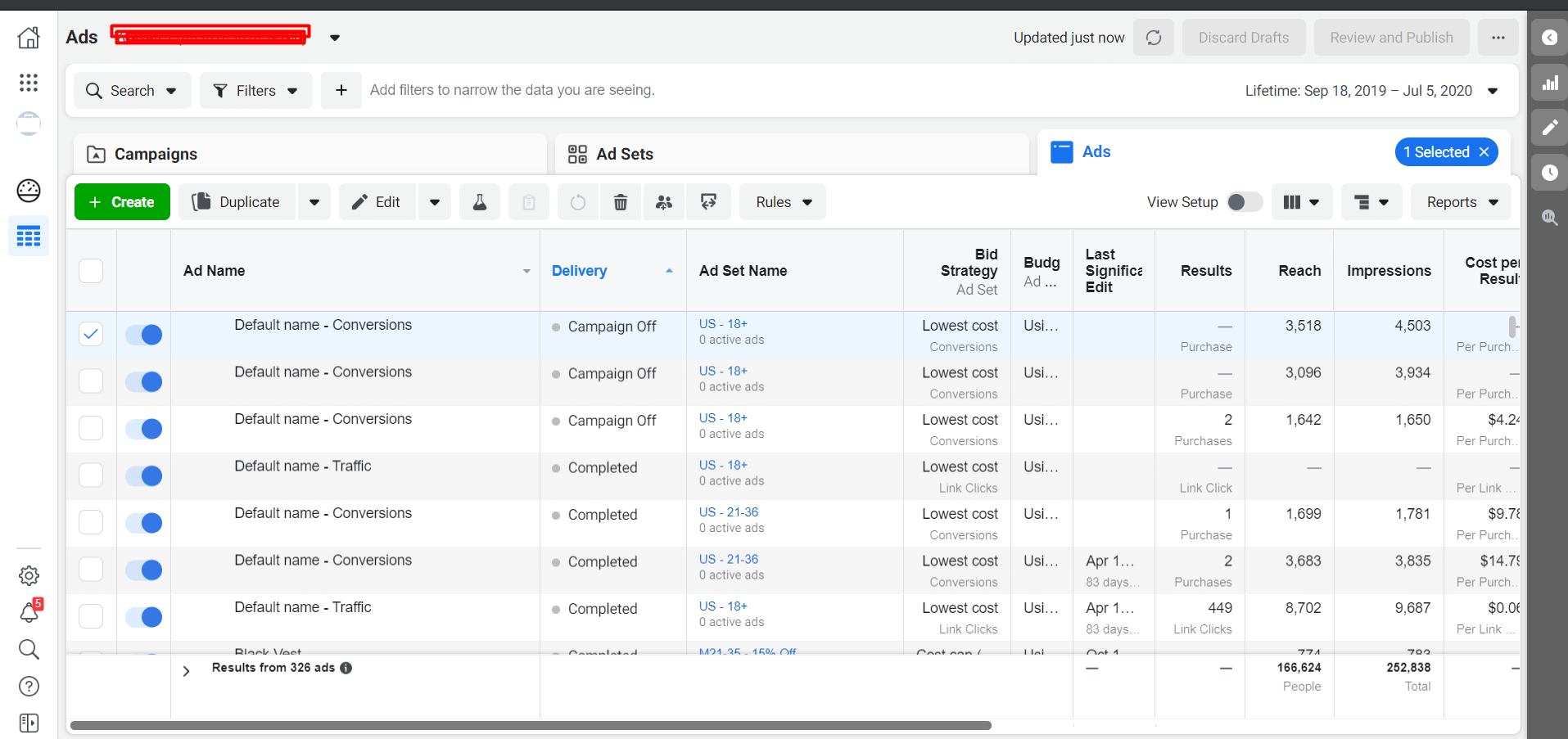This screenshot has width=1568, height=739.
Task: Uncheck the first Conversions ad checkbox
Action: [91, 334]
